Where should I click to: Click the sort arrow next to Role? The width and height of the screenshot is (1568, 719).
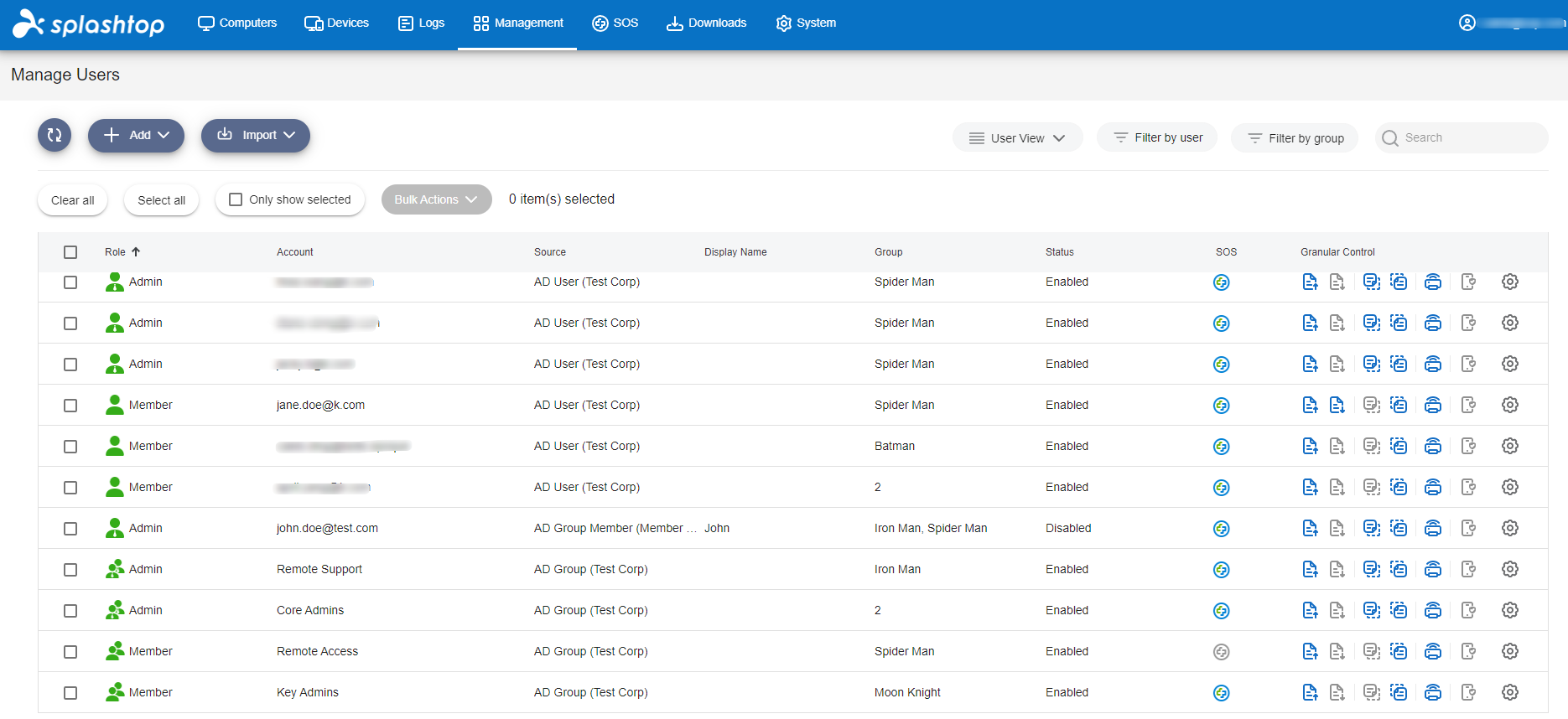click(136, 251)
